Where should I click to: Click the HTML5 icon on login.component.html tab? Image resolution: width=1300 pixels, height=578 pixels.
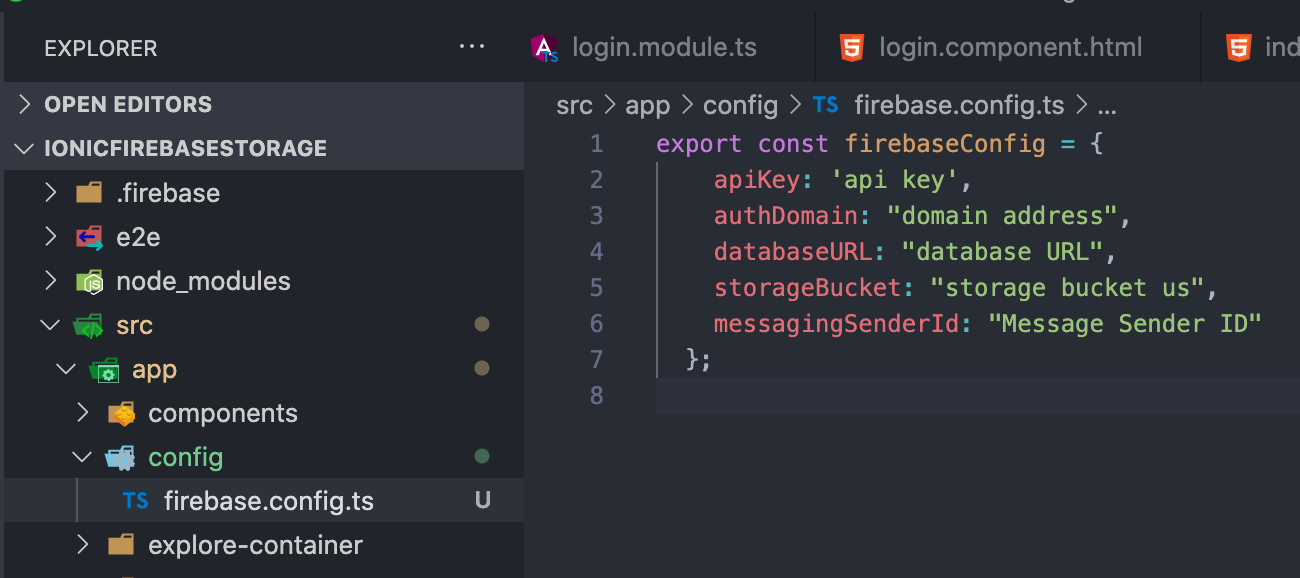tap(851, 48)
